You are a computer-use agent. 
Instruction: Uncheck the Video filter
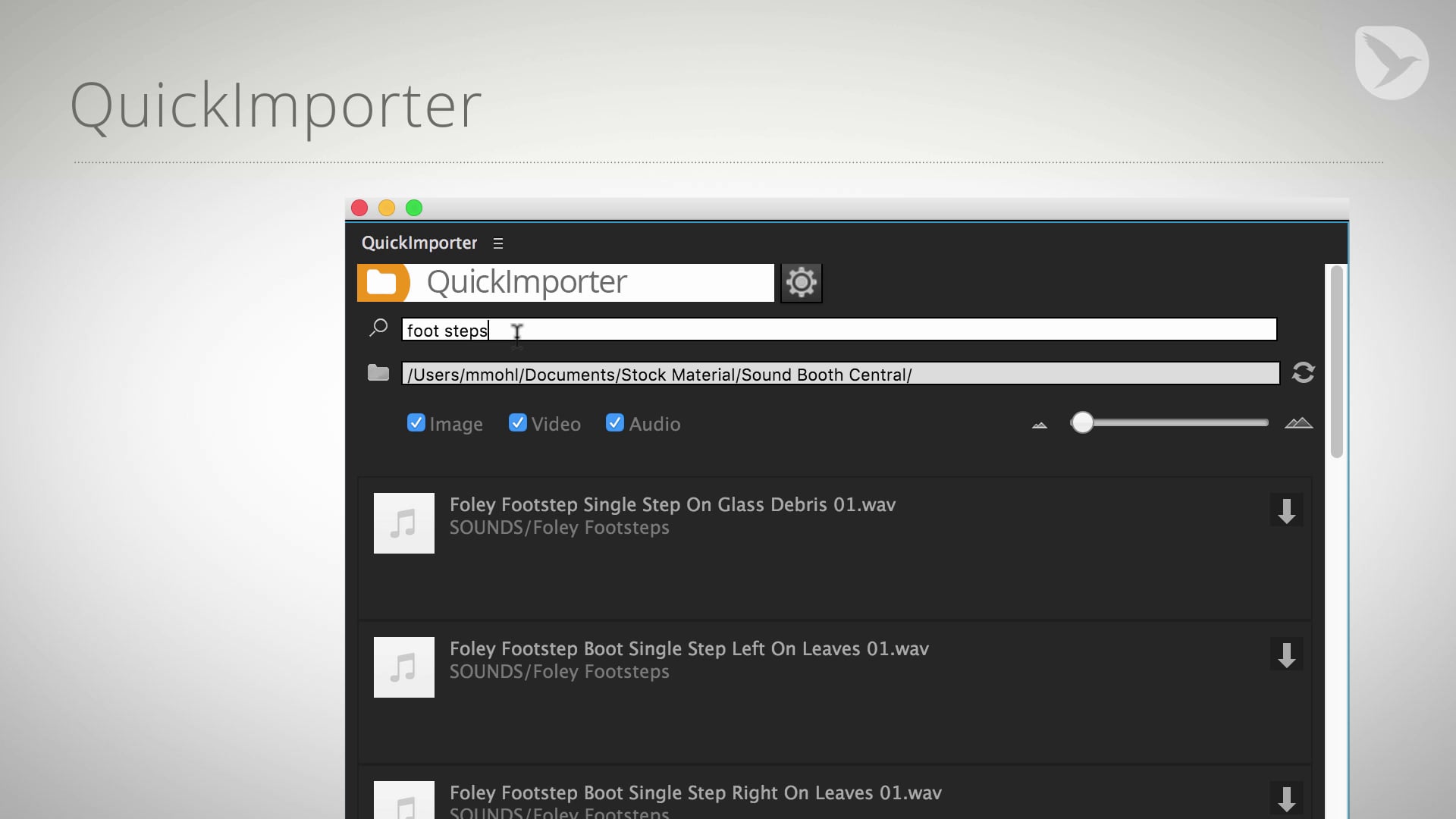[518, 422]
